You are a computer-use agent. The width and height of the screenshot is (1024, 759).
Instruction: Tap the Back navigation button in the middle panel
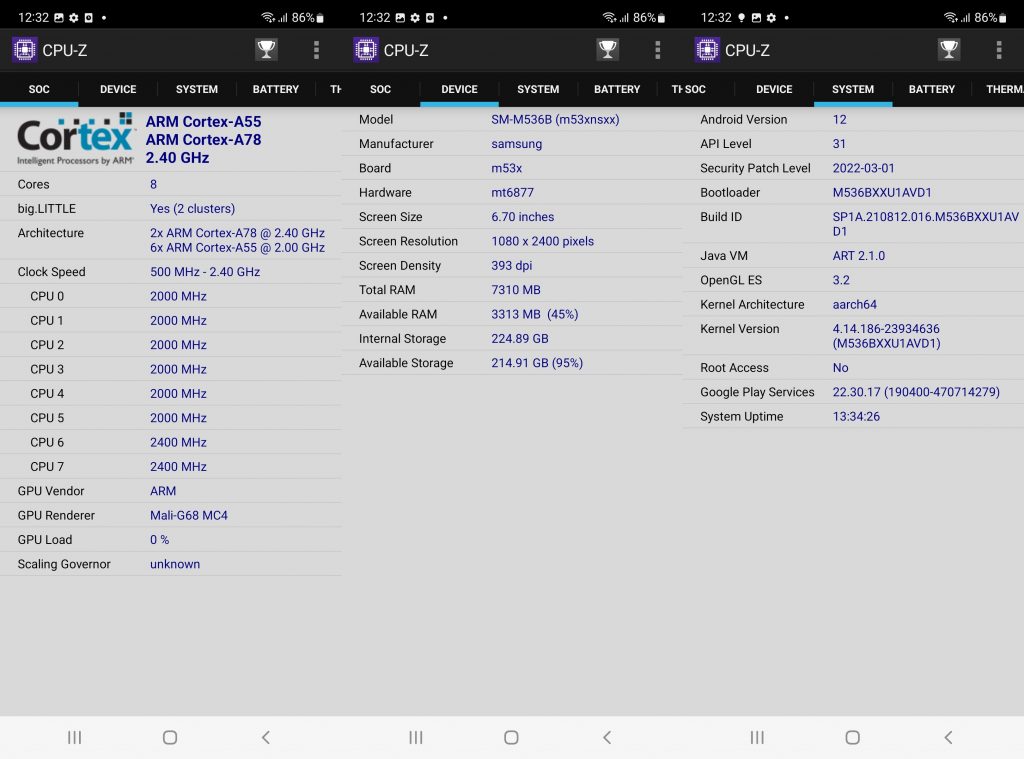607,737
